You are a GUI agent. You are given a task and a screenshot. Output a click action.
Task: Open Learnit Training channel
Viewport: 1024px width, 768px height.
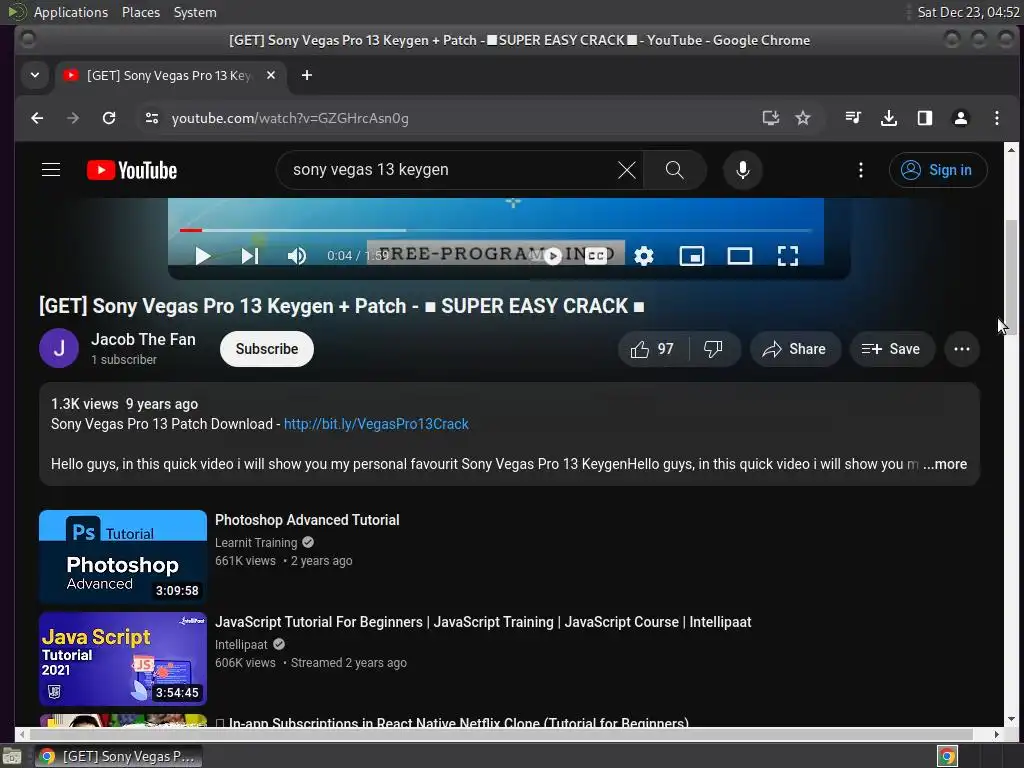point(256,543)
